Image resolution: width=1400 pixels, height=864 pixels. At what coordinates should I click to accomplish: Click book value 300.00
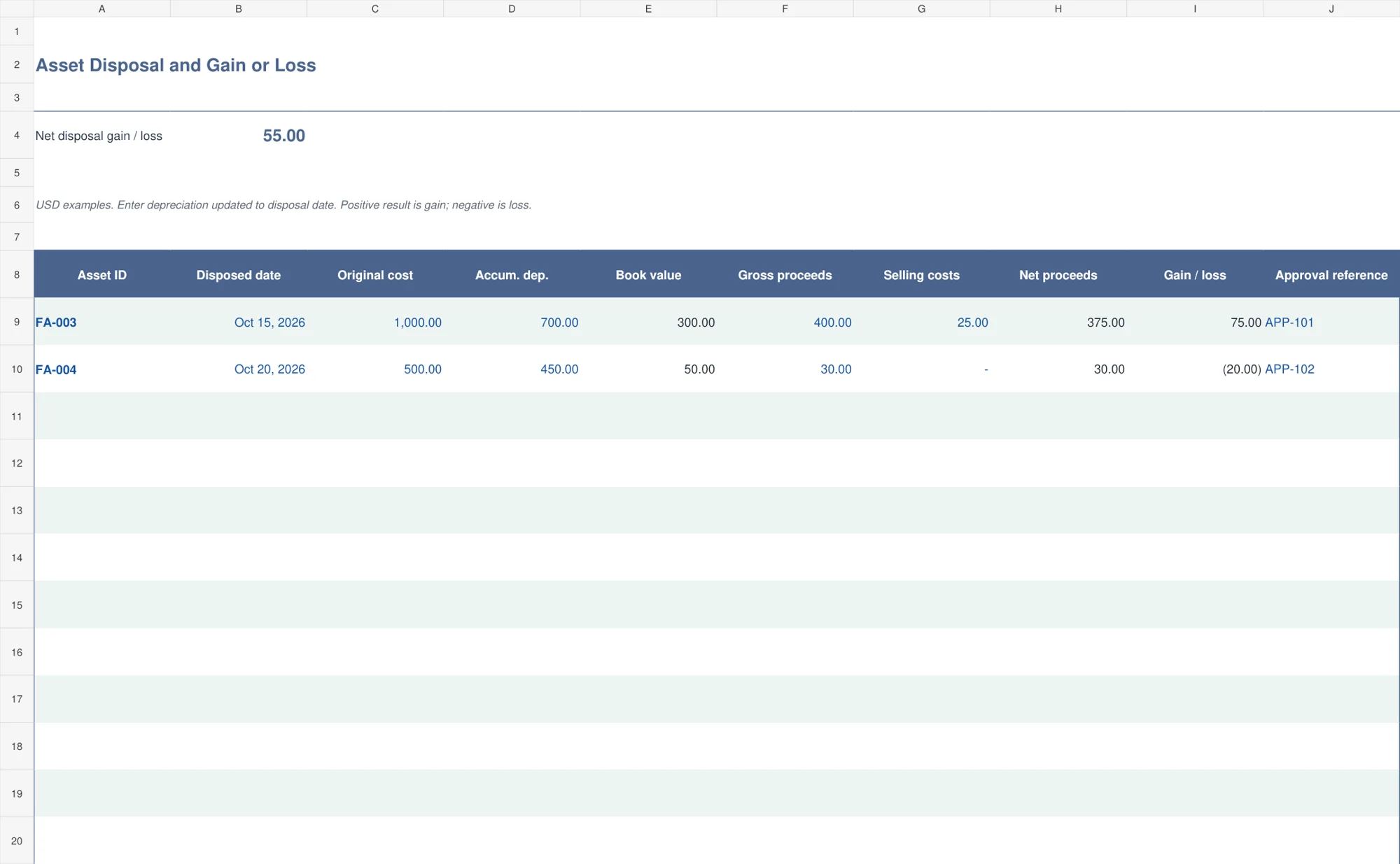[696, 323]
